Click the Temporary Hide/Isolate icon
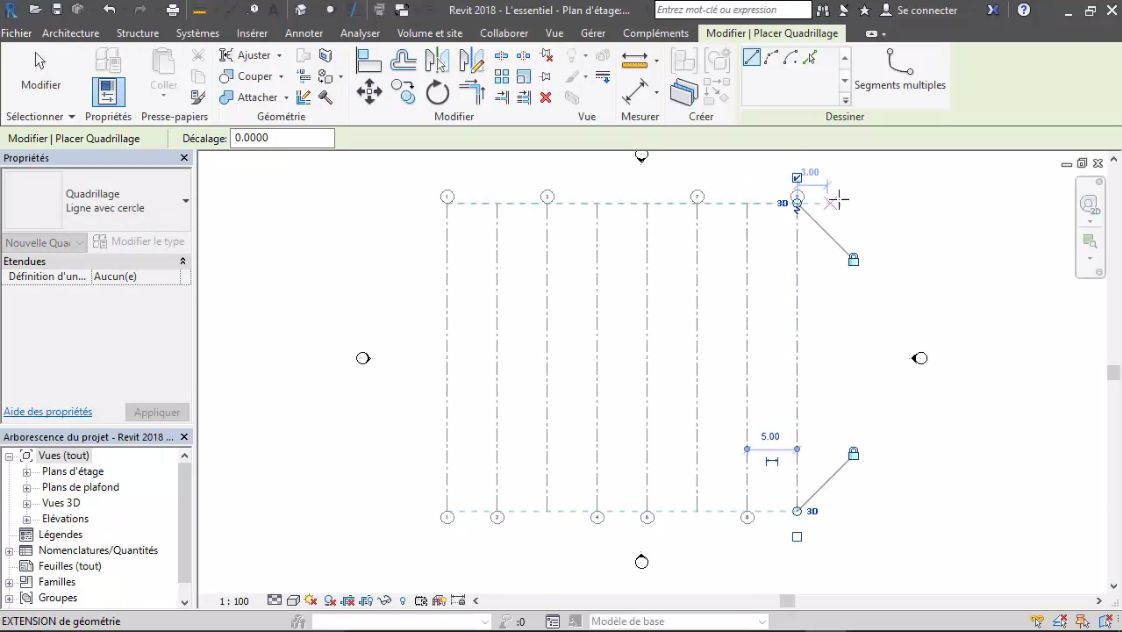The image size is (1122, 632). coord(384,601)
